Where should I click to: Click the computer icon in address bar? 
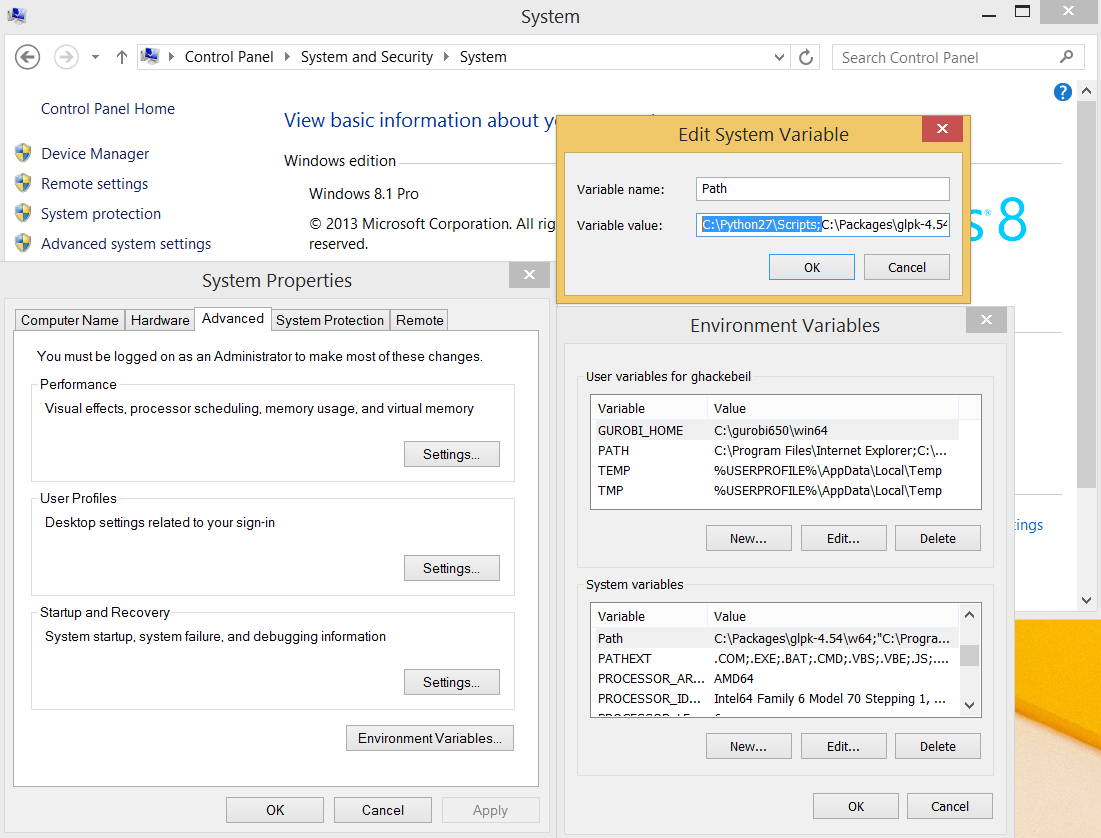click(x=150, y=56)
